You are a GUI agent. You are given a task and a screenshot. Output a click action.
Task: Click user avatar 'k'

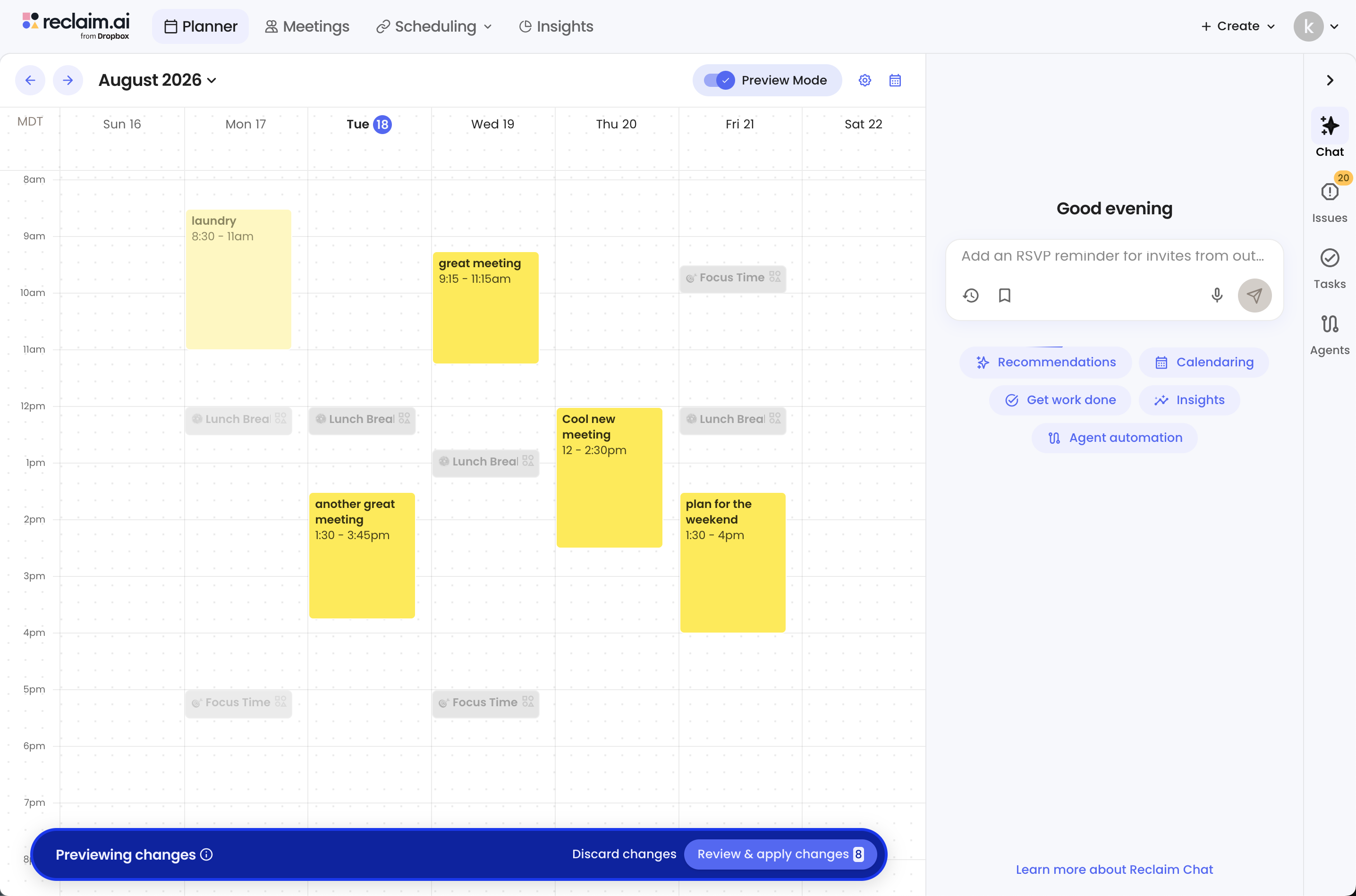point(1308,26)
